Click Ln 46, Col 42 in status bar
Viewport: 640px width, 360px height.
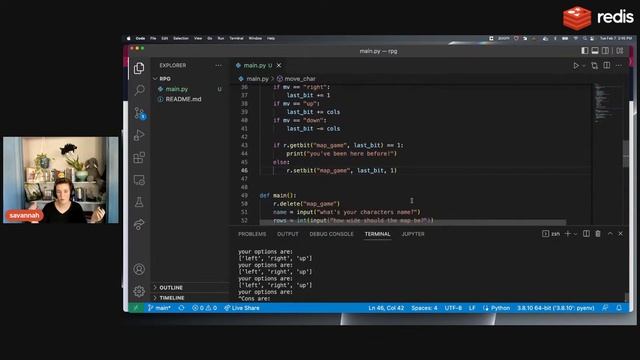[386, 308]
